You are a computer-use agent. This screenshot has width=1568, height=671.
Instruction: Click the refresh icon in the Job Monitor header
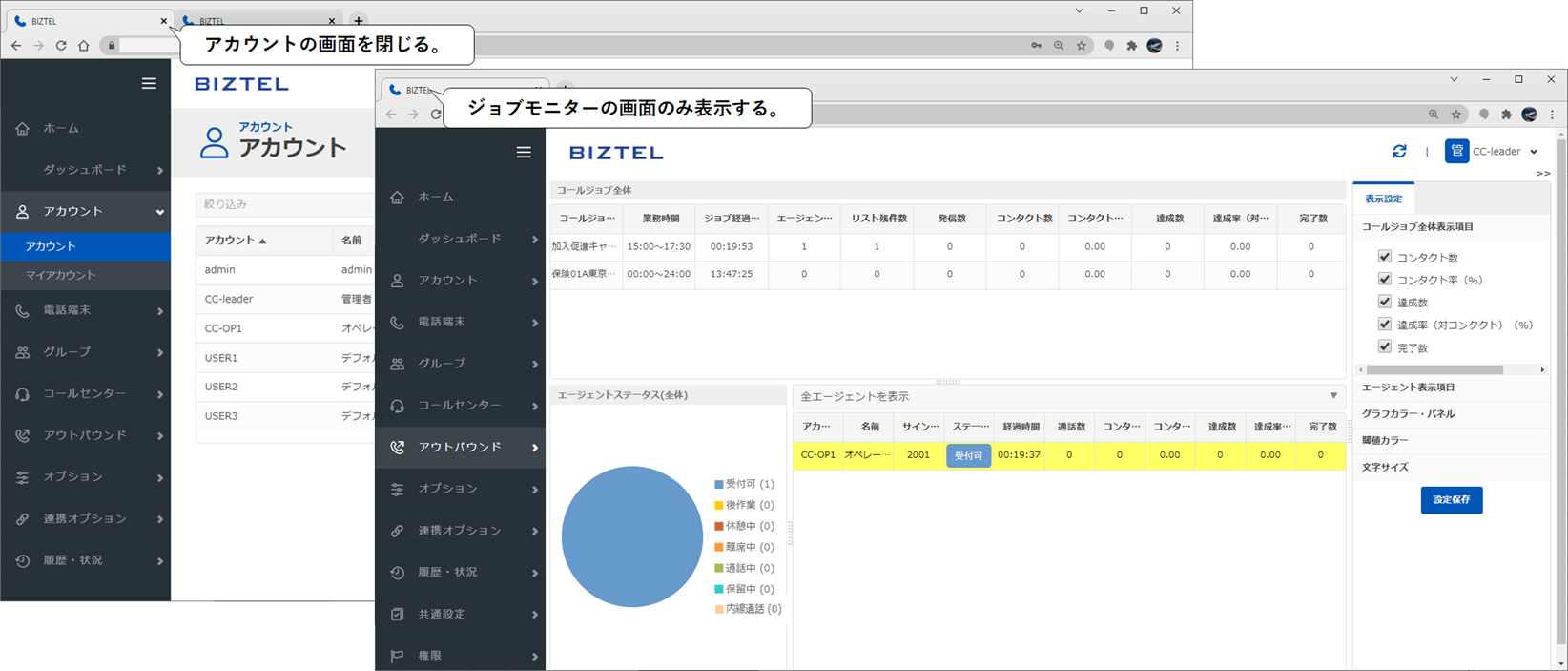(1399, 152)
